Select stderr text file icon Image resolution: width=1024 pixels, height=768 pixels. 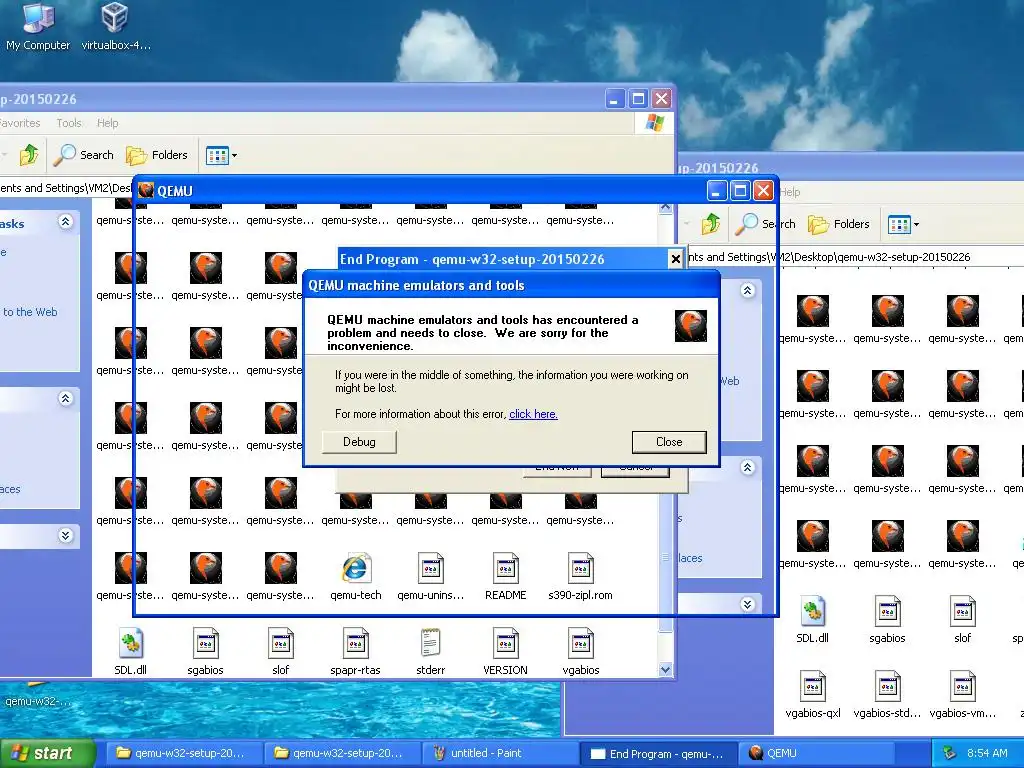430,651
